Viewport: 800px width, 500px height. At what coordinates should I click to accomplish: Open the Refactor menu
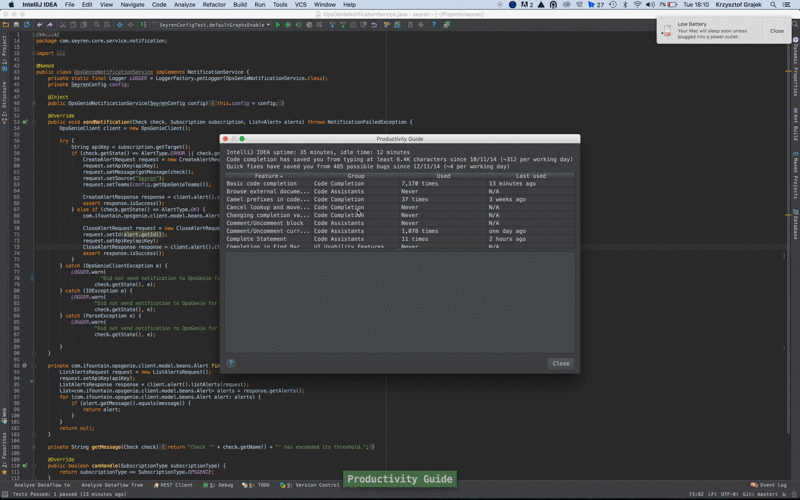[214, 5]
